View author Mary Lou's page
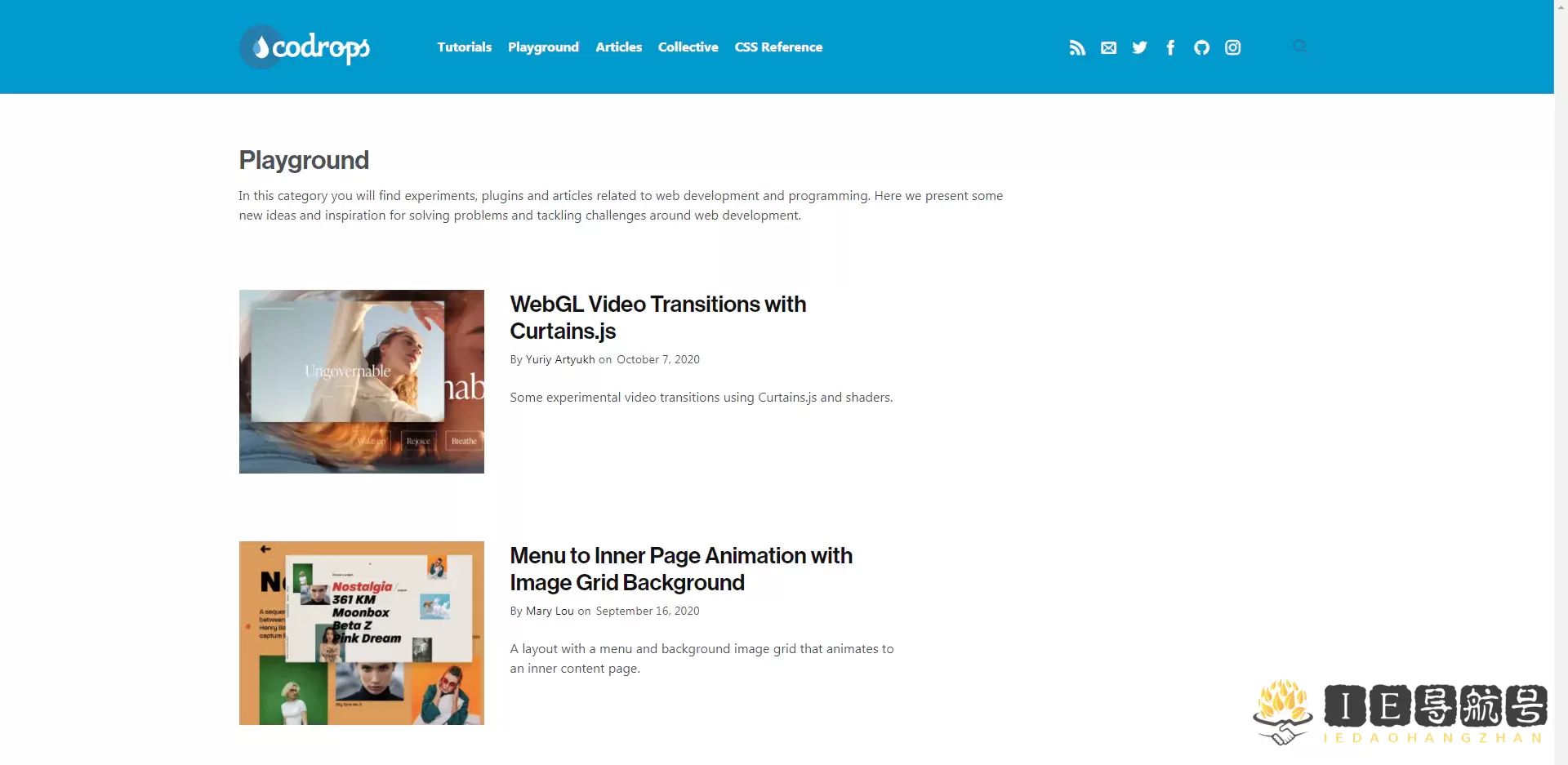Image resolution: width=1568 pixels, height=765 pixels. point(550,611)
